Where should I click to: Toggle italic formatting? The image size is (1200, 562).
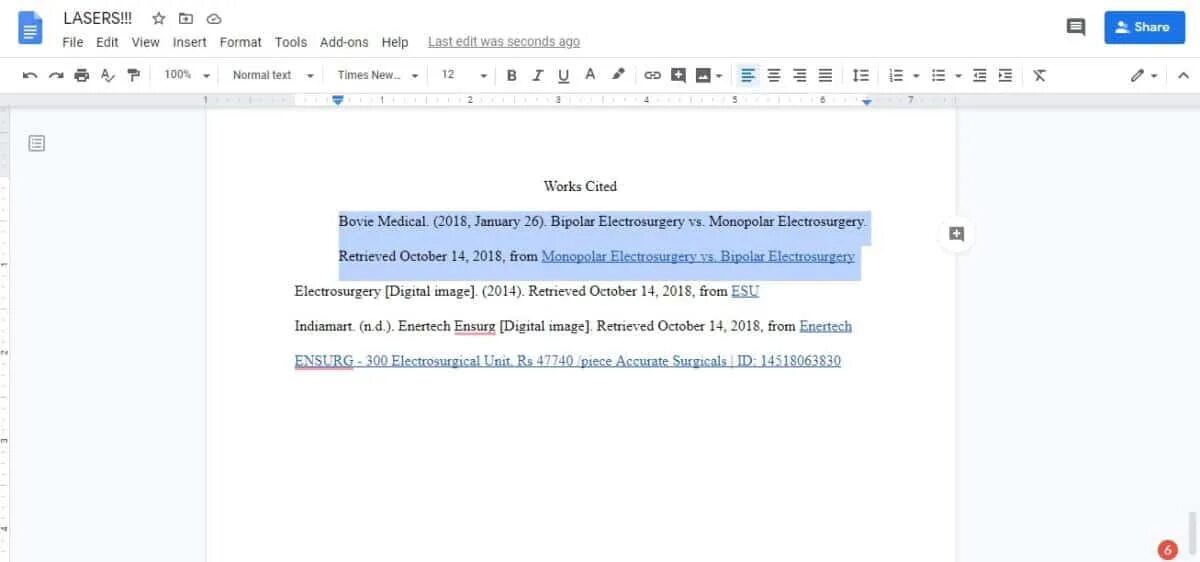tap(538, 75)
